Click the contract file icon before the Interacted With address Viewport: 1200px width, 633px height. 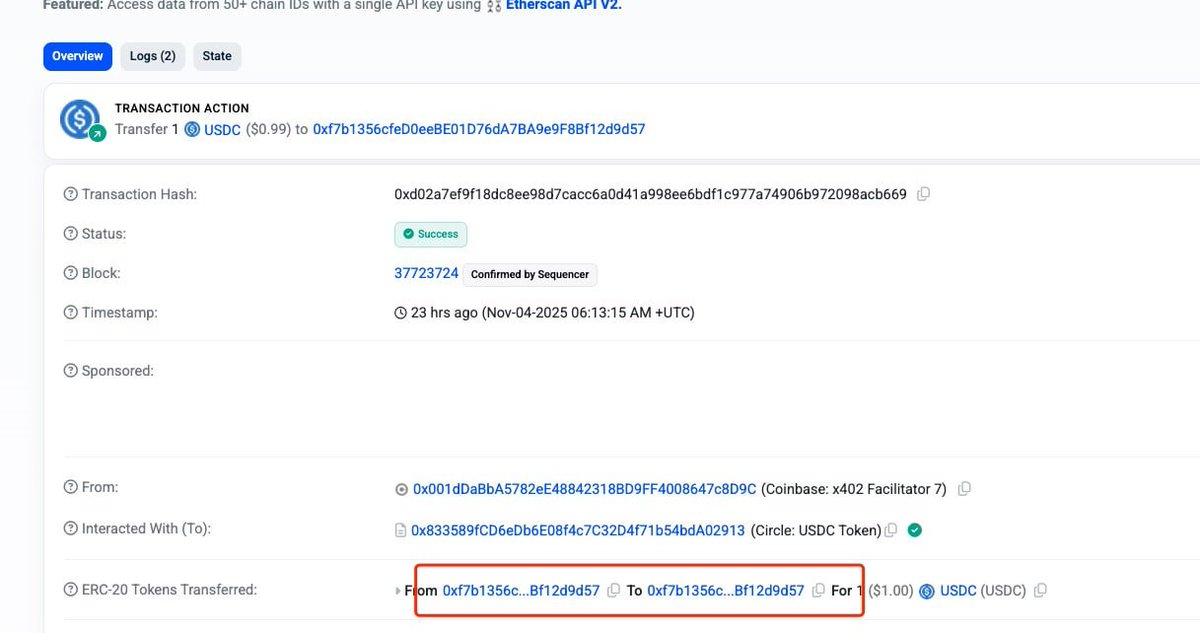point(400,529)
